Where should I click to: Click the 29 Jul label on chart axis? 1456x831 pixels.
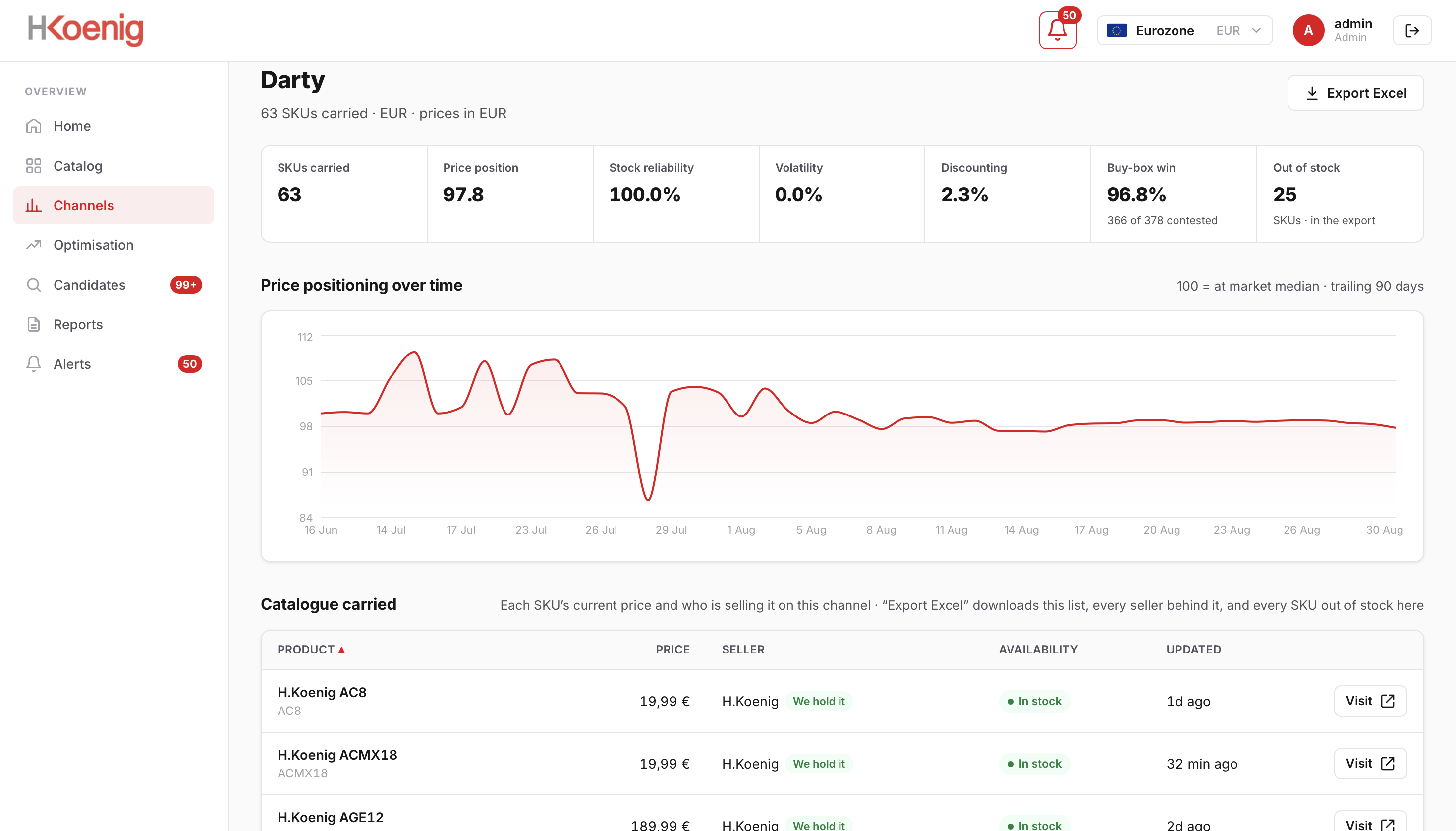671,530
